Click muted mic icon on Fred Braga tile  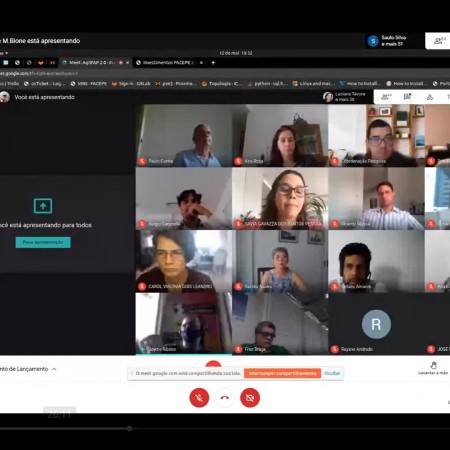(238, 349)
